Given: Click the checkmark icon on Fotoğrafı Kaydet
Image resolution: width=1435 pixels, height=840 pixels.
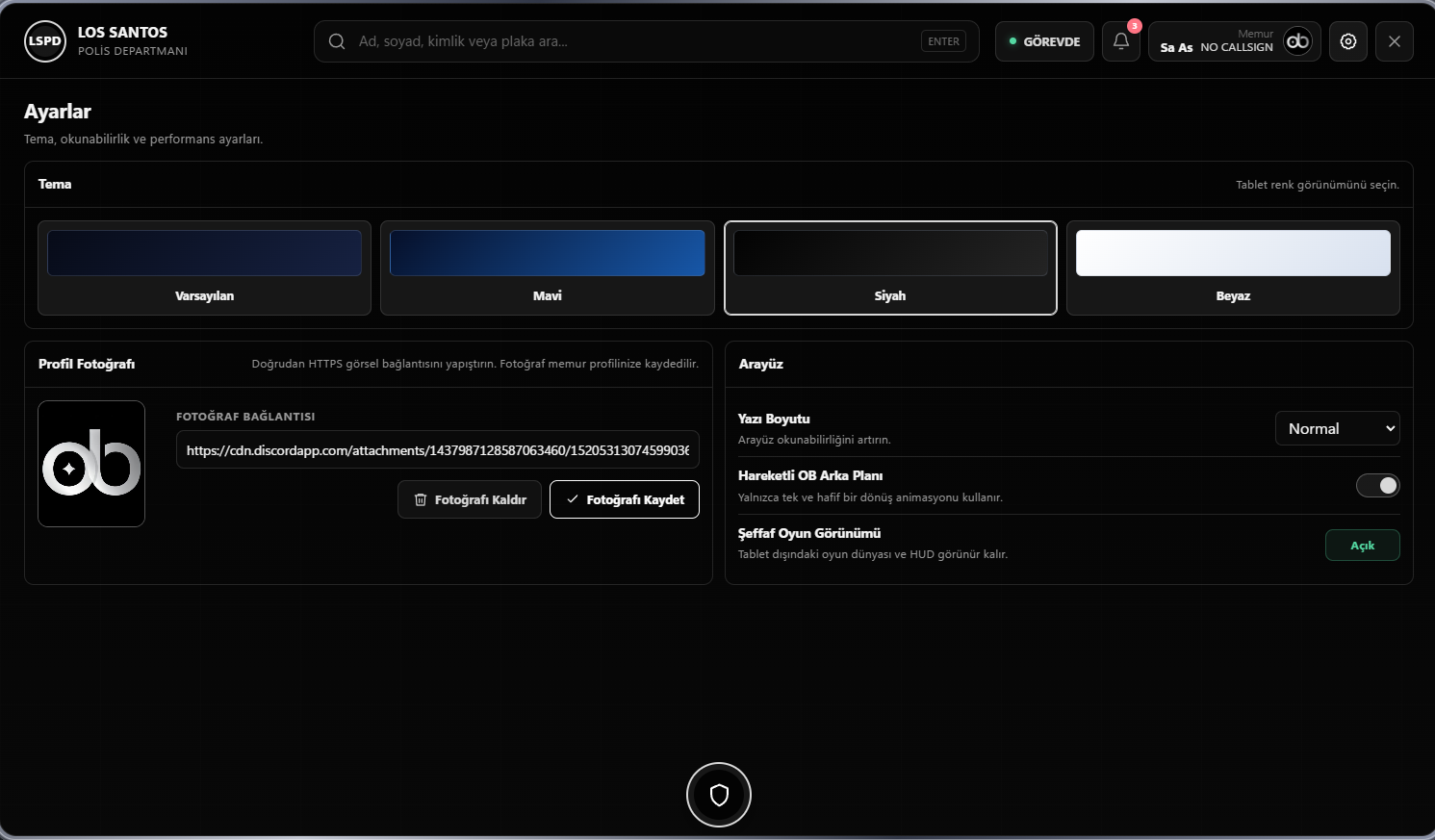Looking at the screenshot, I should coord(573,499).
